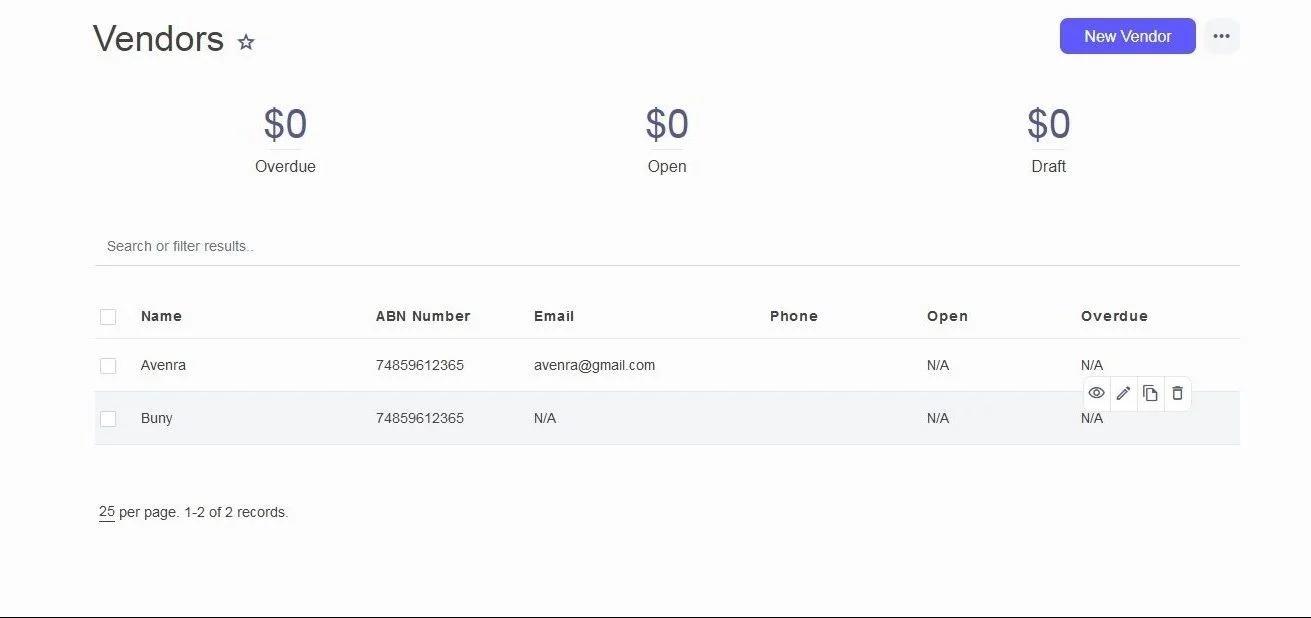
Task: Click the New Vendor button
Action: tap(1127, 36)
